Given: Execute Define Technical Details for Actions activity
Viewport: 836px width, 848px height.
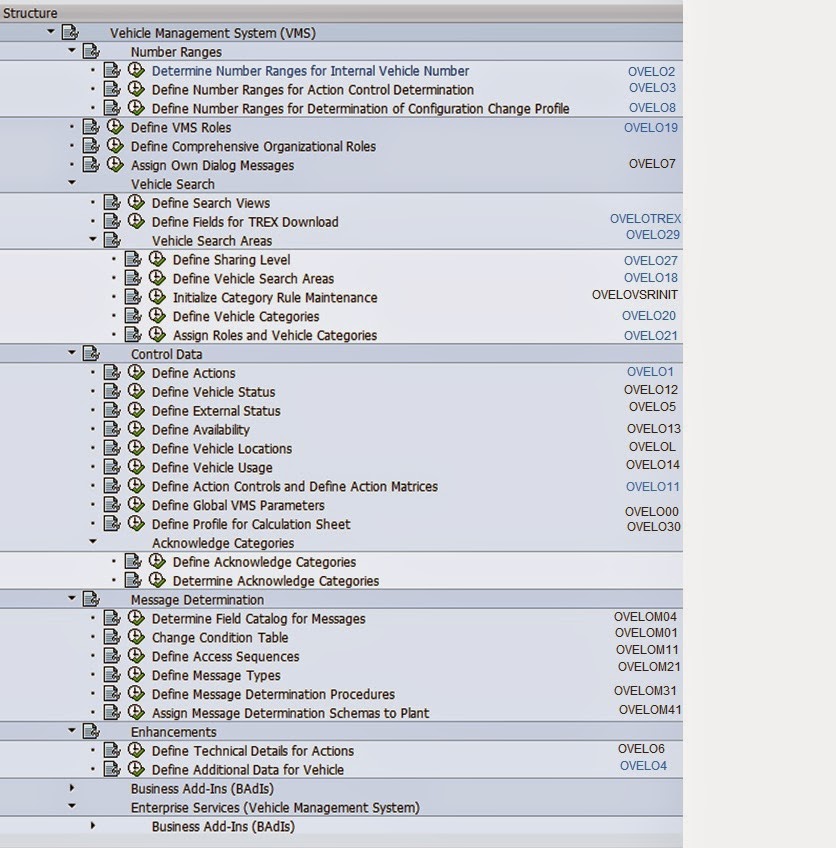Looking at the screenshot, I should pyautogui.click(x=135, y=751).
